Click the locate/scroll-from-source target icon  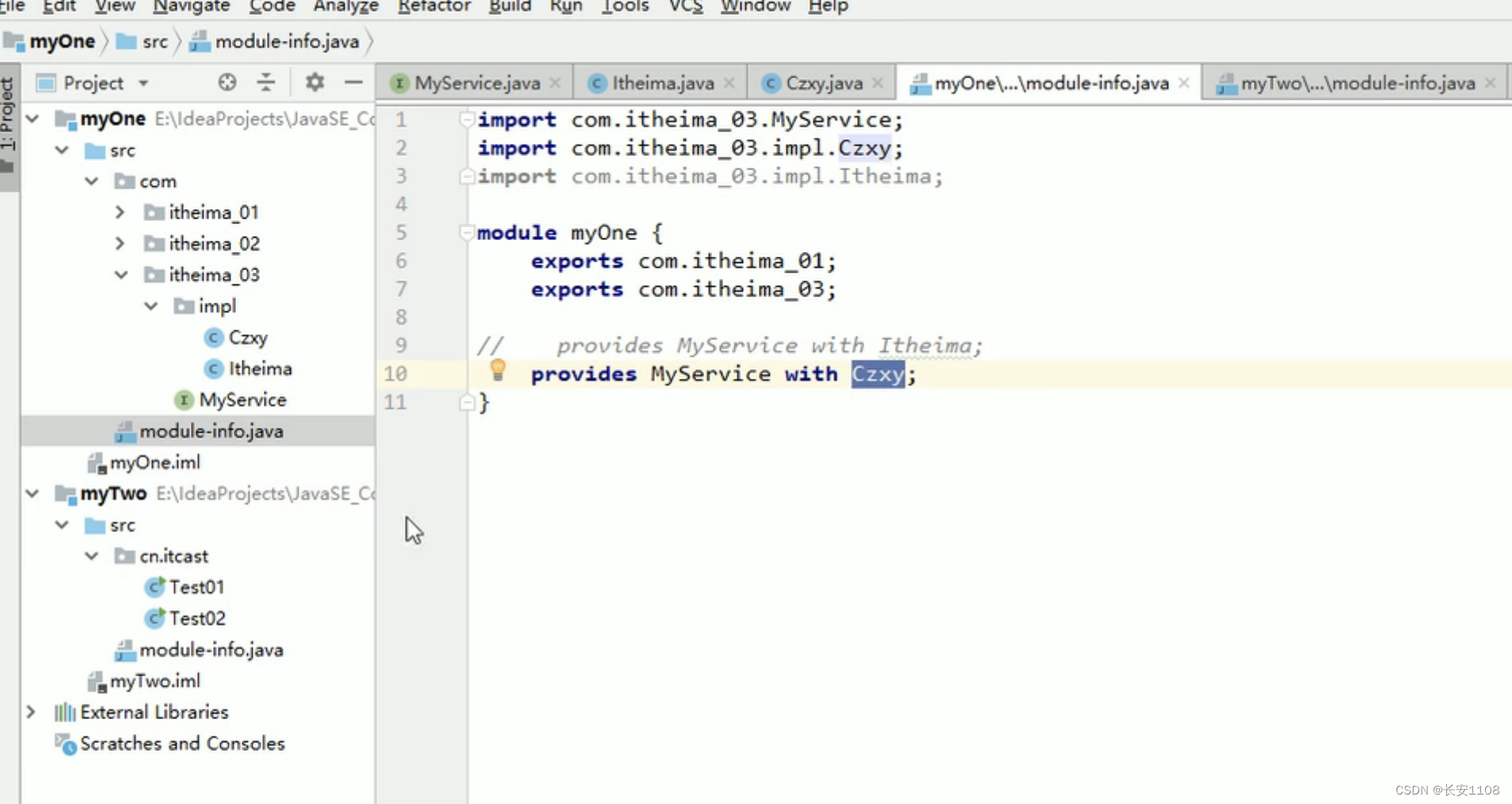227,82
